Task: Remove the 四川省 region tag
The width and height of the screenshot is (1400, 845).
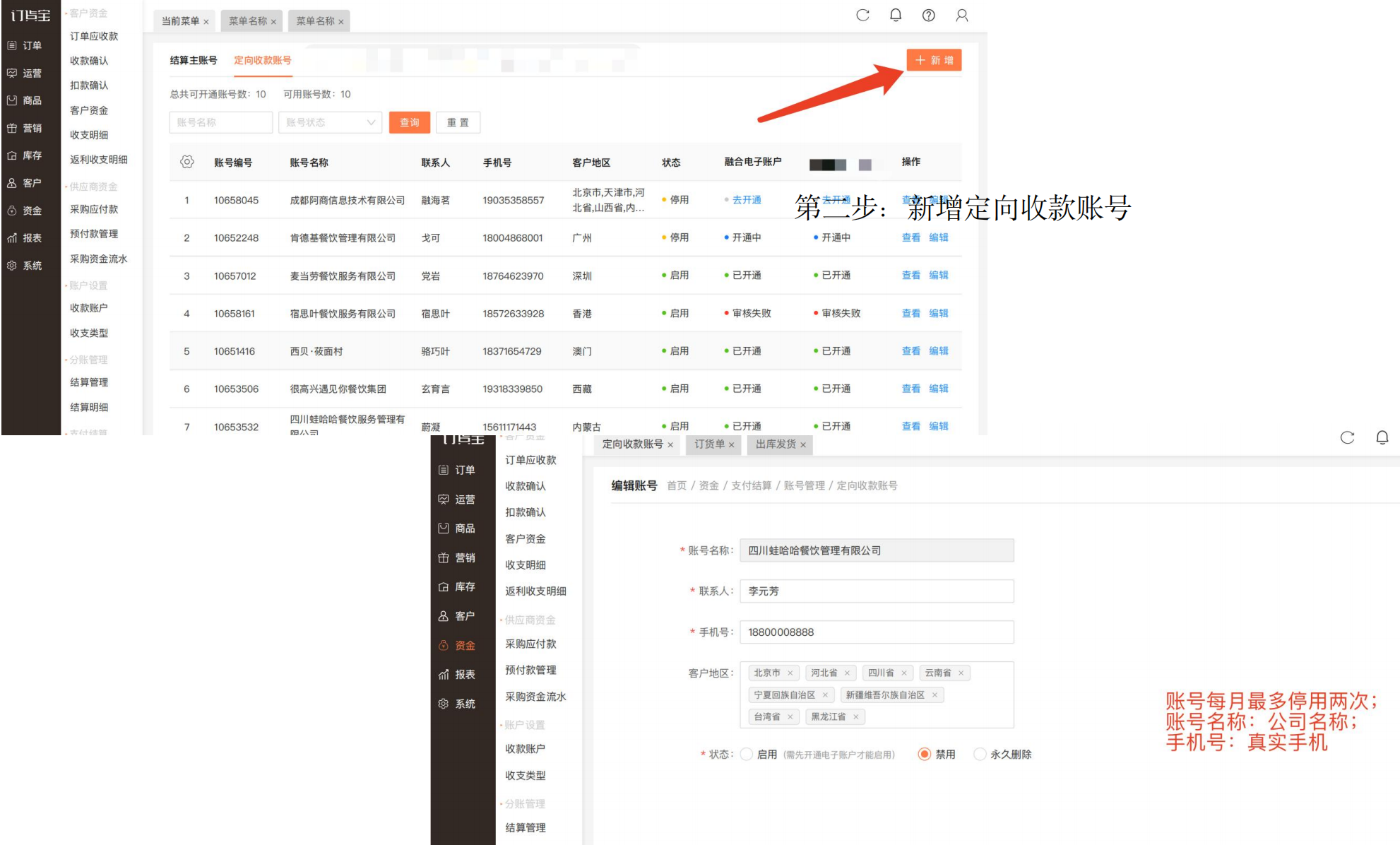Action: click(903, 673)
